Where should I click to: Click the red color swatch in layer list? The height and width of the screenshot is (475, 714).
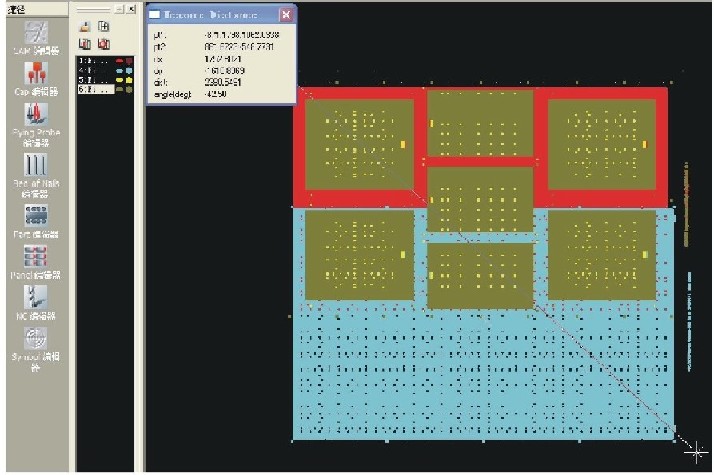click(120, 61)
